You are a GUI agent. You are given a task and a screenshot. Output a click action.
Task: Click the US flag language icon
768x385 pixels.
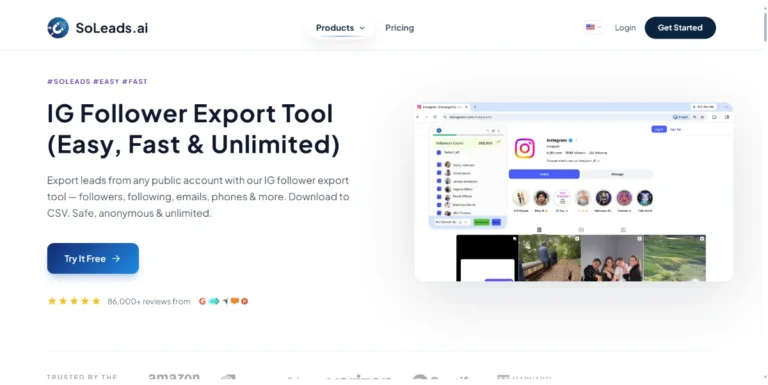click(590, 27)
